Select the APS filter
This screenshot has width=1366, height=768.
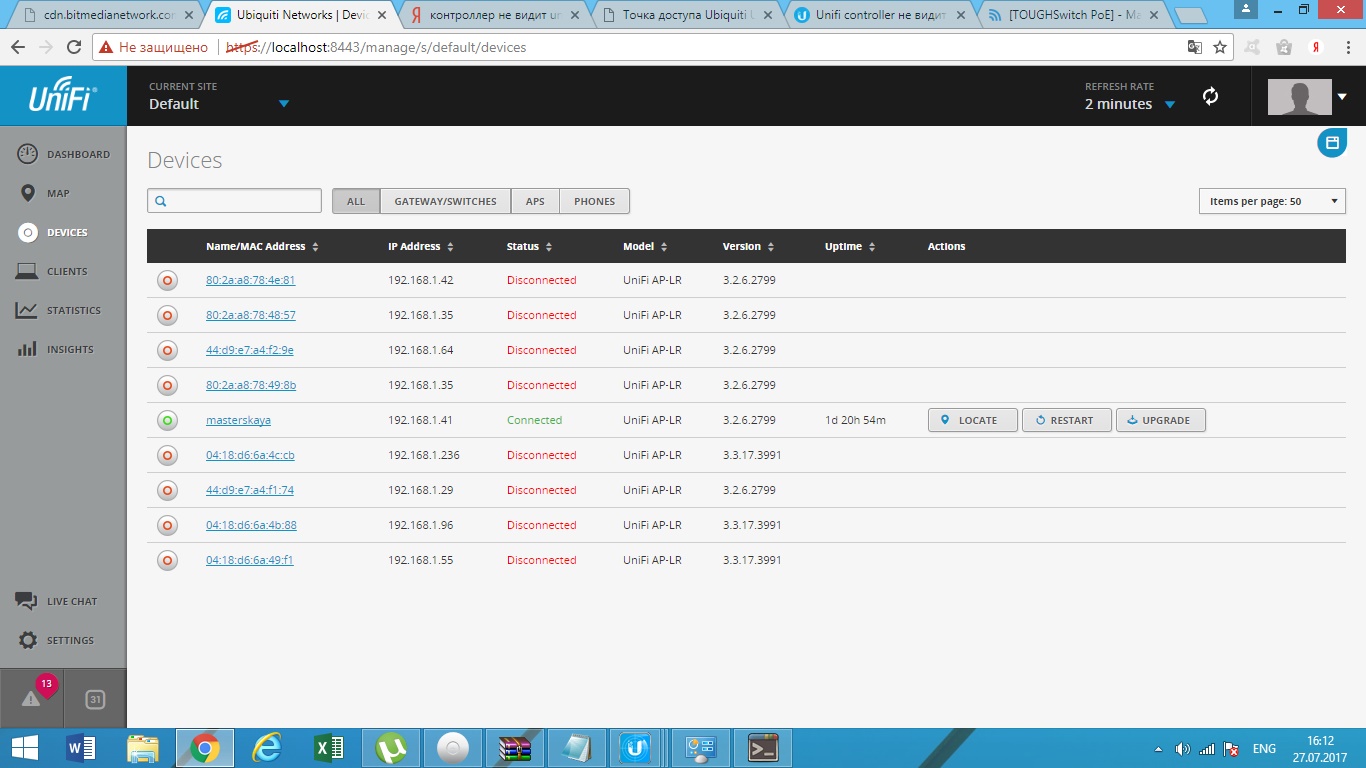[x=535, y=201]
